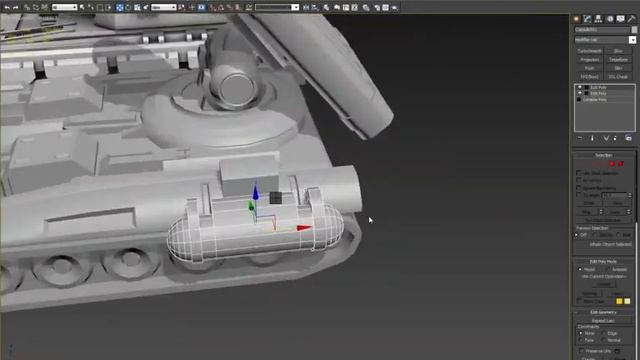Toggle the Snaps Toggle icon

coord(212,7)
